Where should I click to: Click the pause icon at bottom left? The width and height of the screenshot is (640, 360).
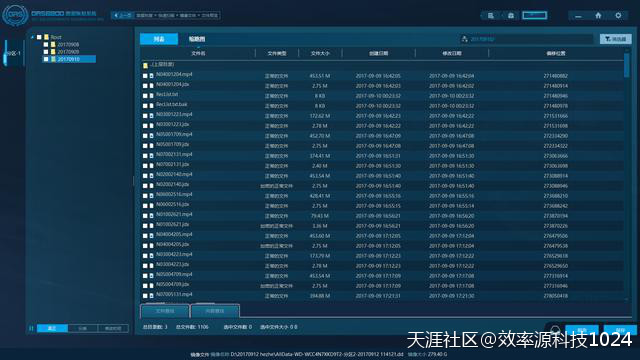tap(31, 328)
